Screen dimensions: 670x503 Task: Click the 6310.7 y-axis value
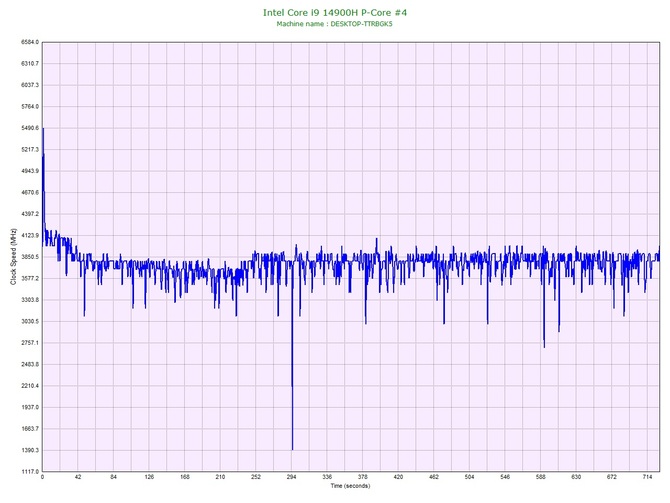pos(30,64)
